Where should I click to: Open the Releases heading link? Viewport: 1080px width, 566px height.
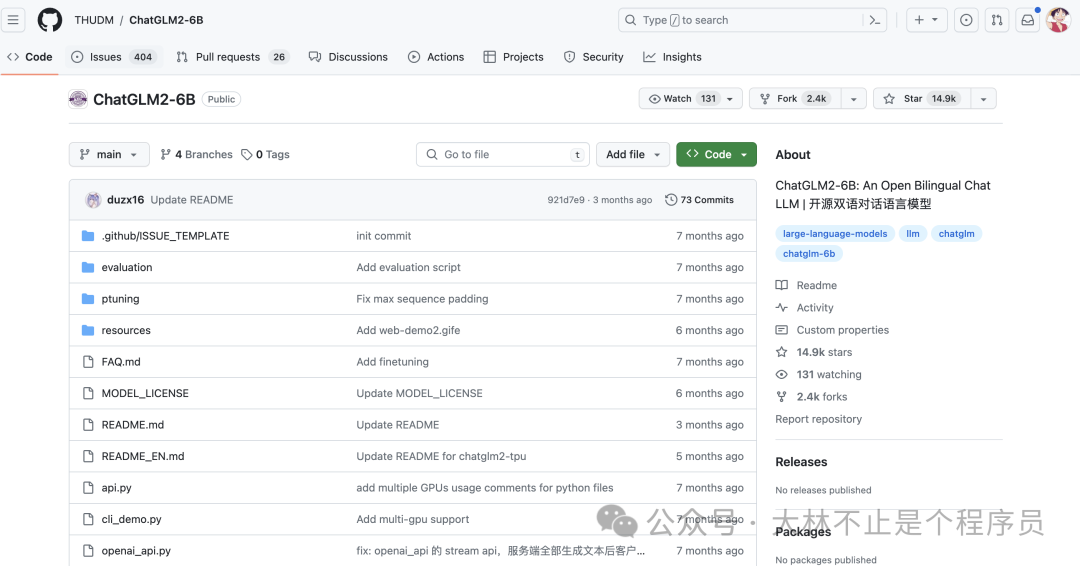tap(801, 462)
